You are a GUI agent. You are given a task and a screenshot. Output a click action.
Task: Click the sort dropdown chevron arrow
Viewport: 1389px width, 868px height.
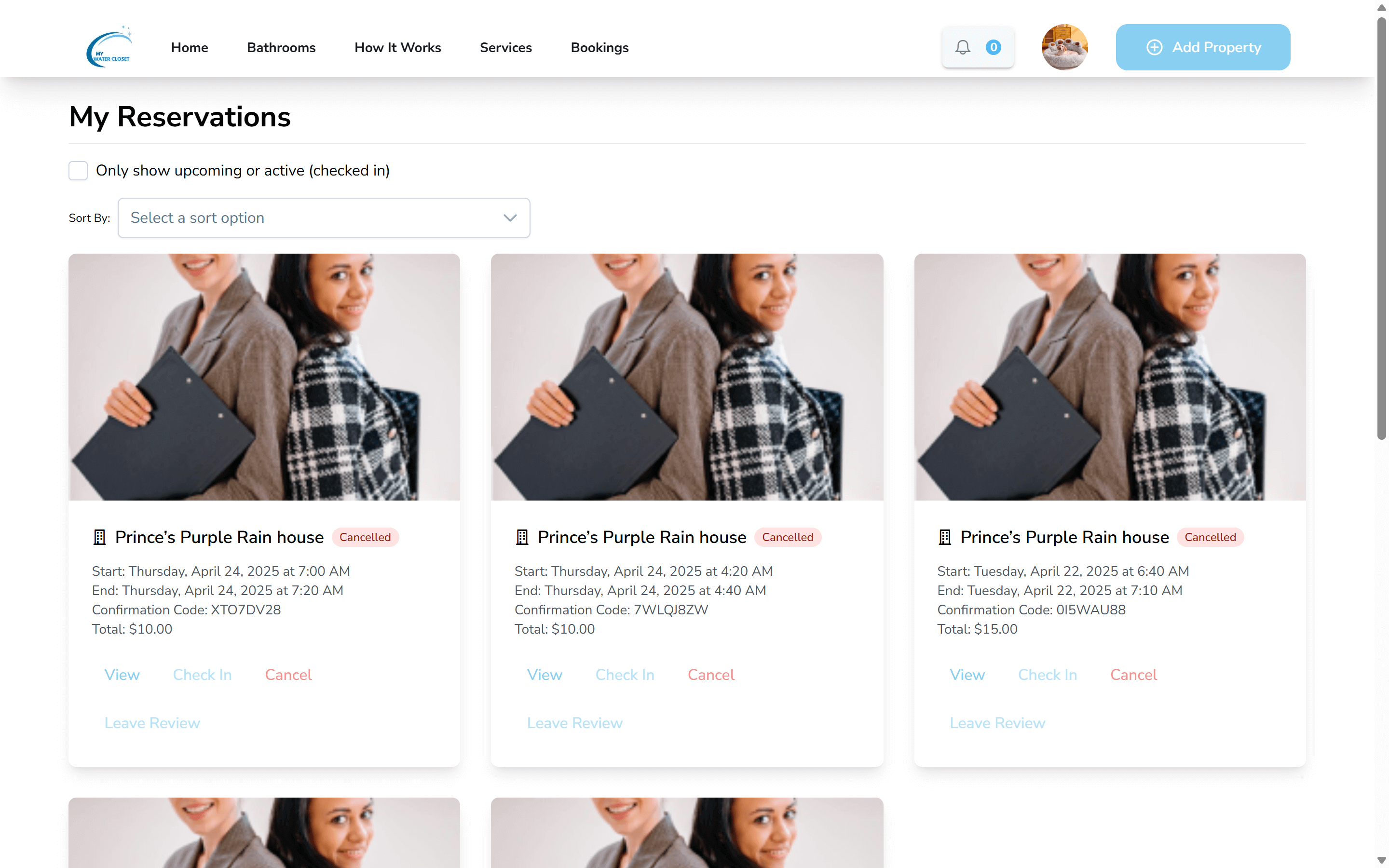click(510, 217)
